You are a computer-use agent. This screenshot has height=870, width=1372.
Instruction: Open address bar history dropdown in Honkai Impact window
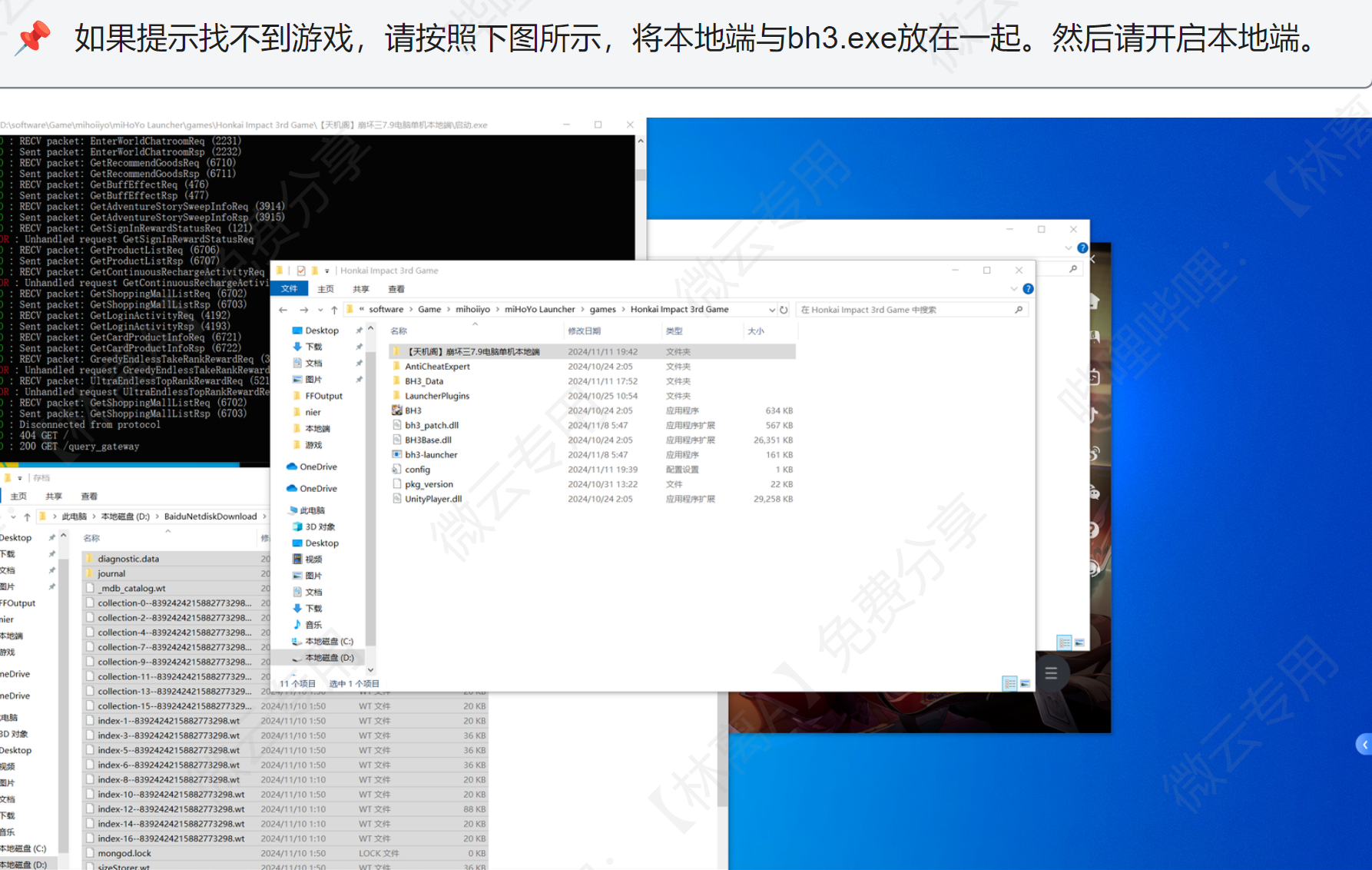(772, 310)
